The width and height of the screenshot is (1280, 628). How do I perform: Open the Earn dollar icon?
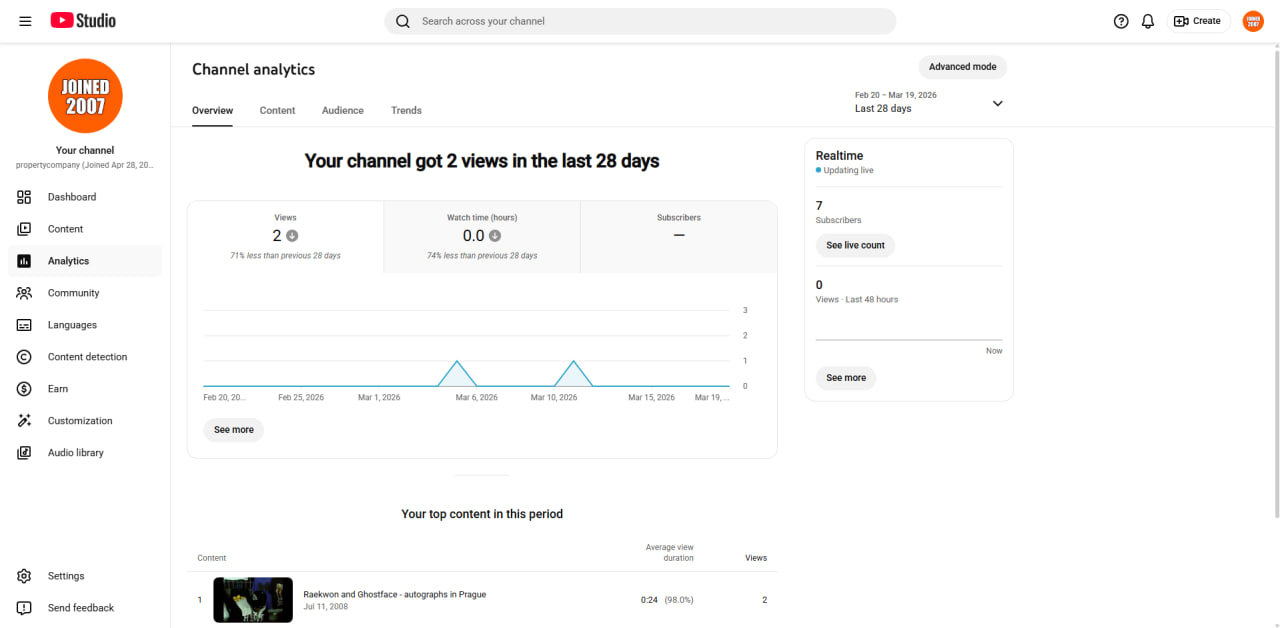(x=25, y=389)
